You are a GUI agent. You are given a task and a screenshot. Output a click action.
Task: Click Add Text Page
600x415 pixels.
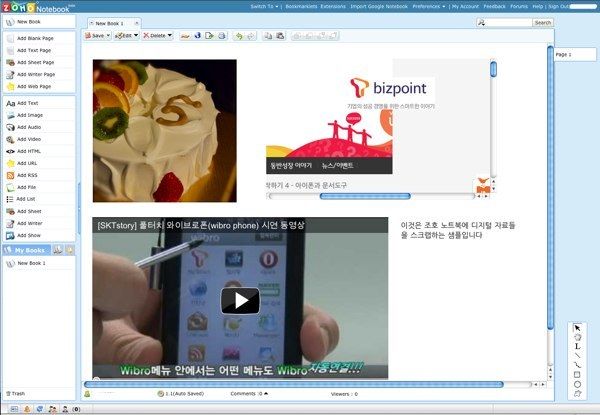[29, 50]
